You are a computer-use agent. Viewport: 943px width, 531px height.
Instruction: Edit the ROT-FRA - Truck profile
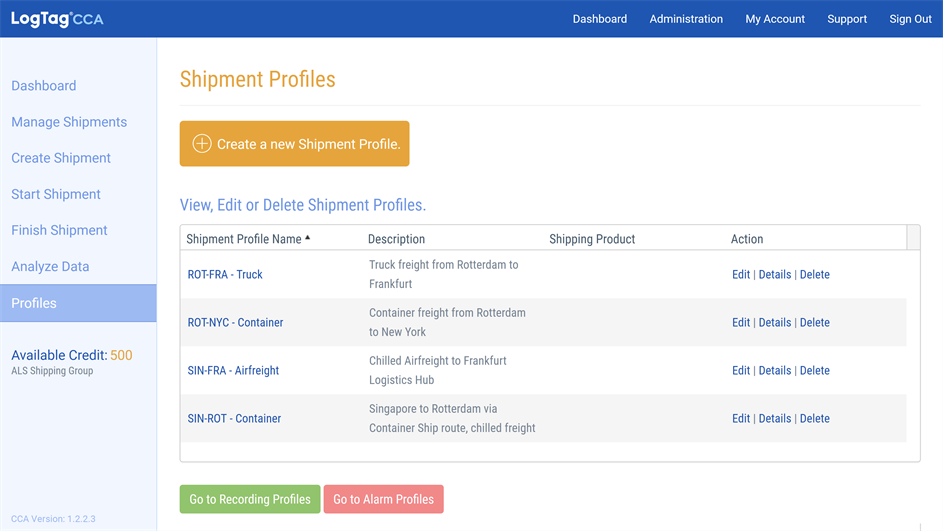(741, 274)
